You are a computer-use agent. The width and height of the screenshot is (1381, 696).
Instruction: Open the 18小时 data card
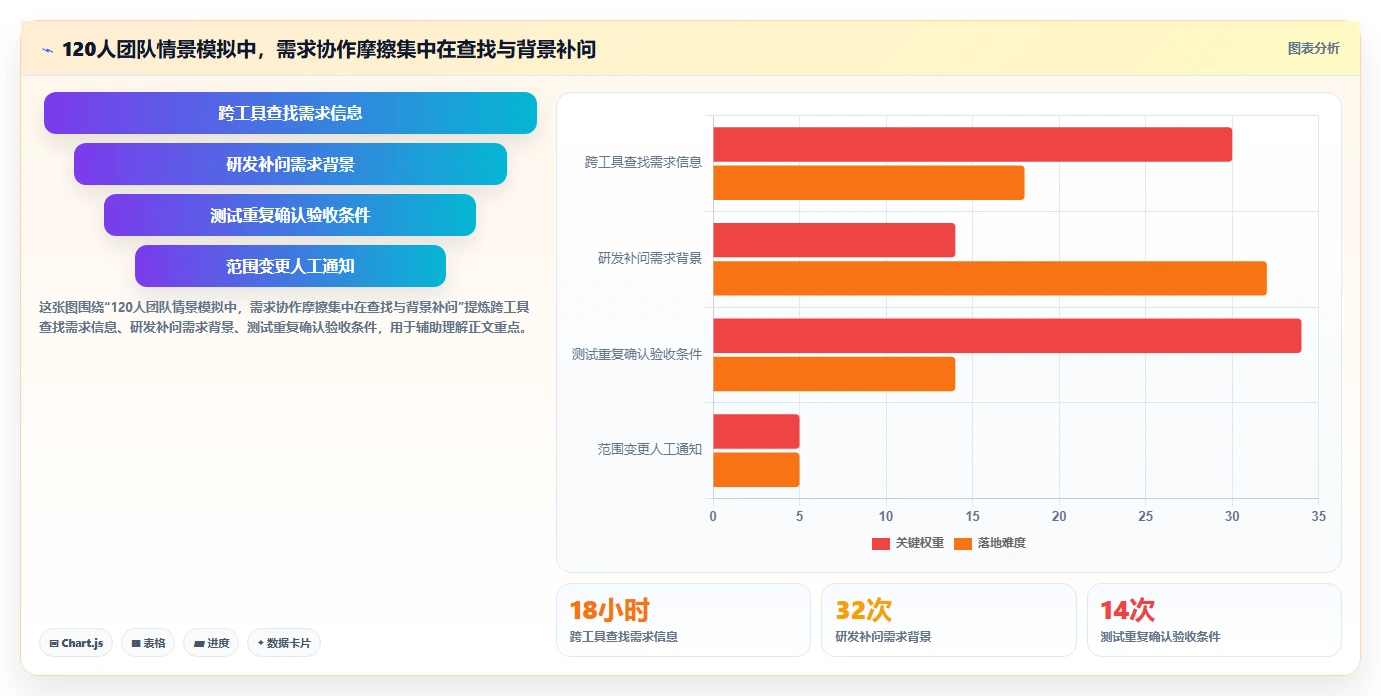coord(683,620)
